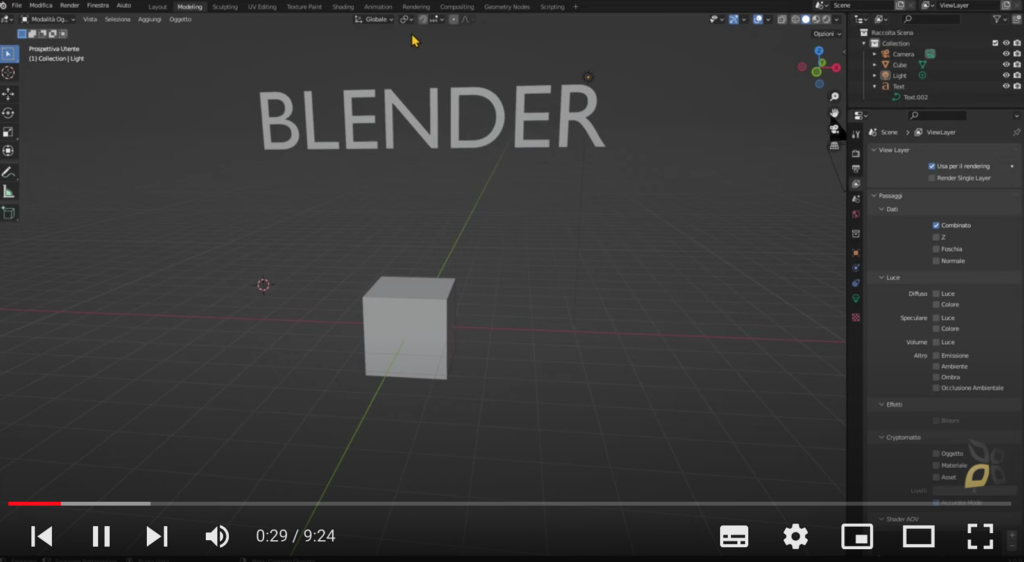
Task: Select the Add Cube tool
Action: coord(8,213)
